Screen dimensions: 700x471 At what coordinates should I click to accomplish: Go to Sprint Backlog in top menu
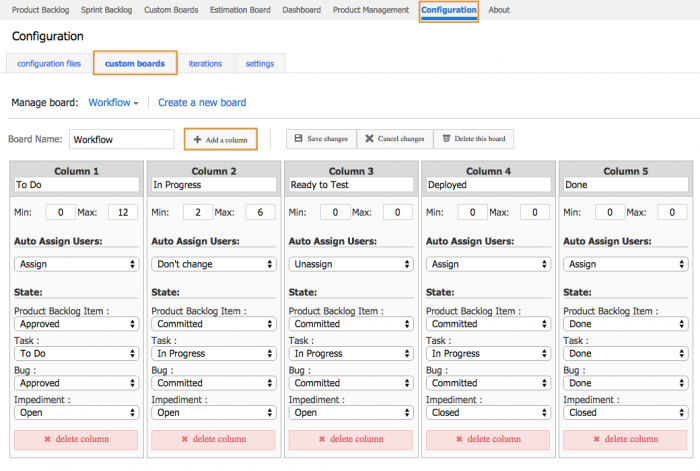(107, 10)
